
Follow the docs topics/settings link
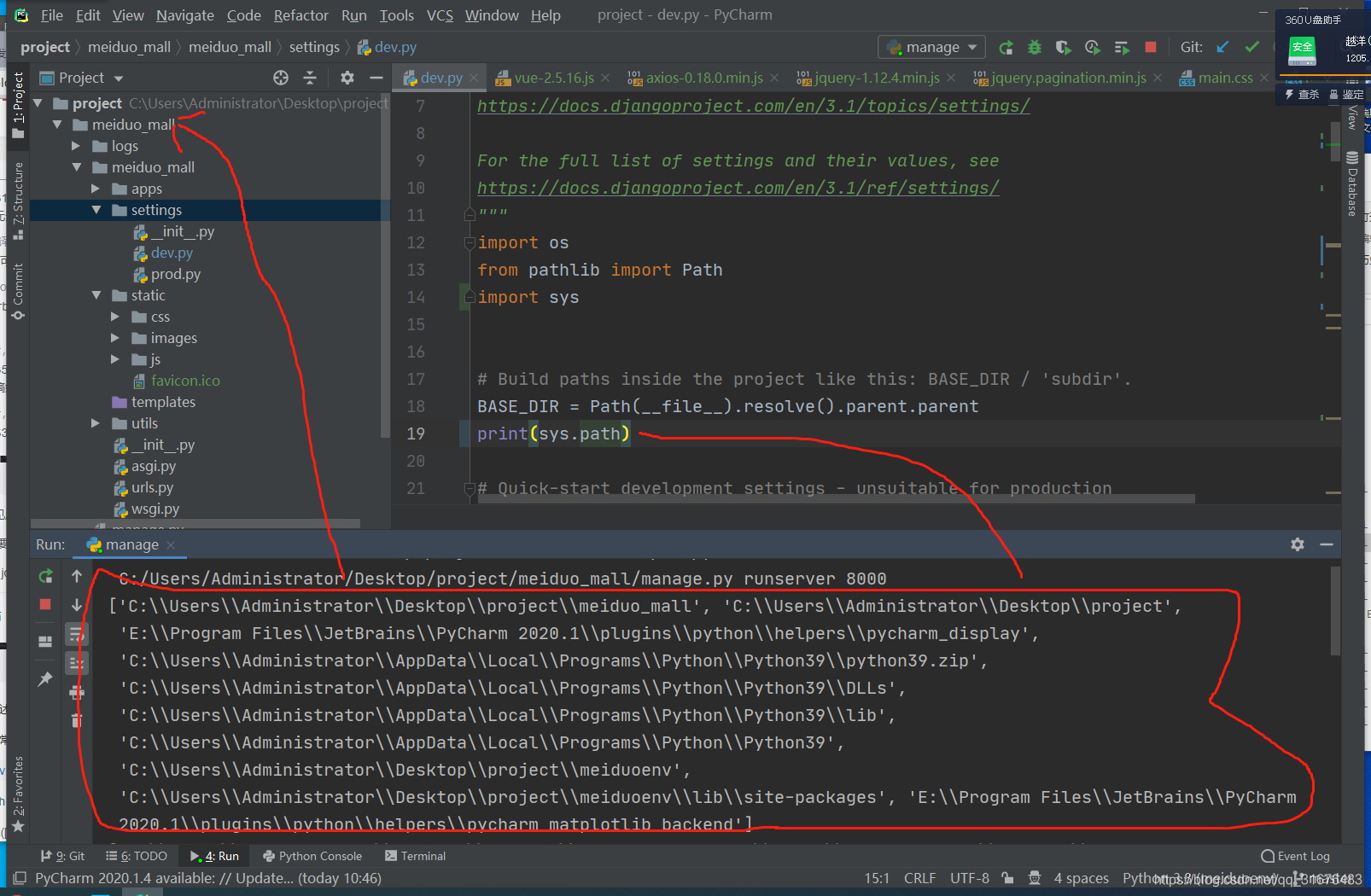pyautogui.click(x=753, y=106)
